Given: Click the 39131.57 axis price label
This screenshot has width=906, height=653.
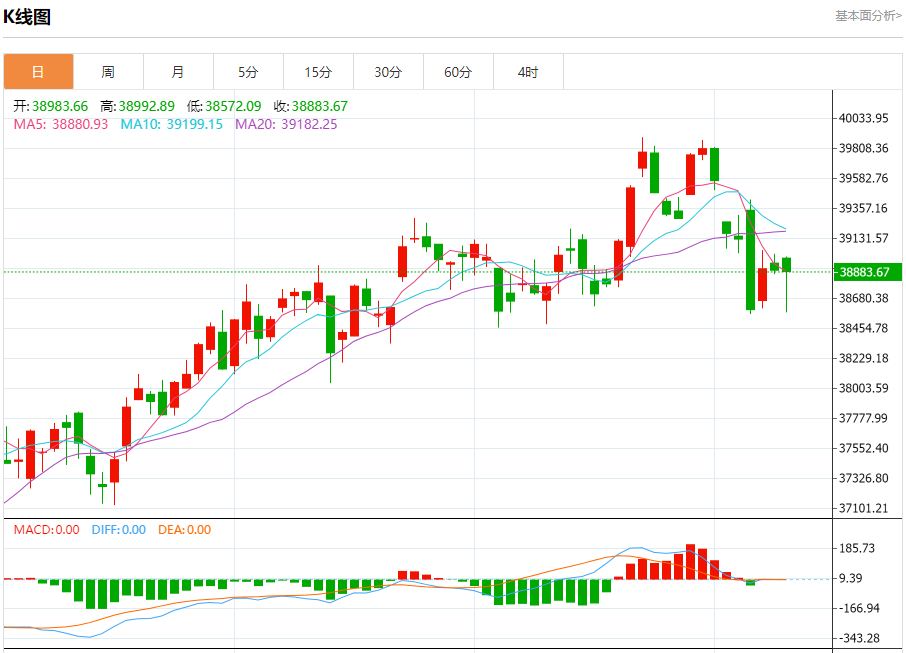Looking at the screenshot, I should pyautogui.click(x=864, y=238).
